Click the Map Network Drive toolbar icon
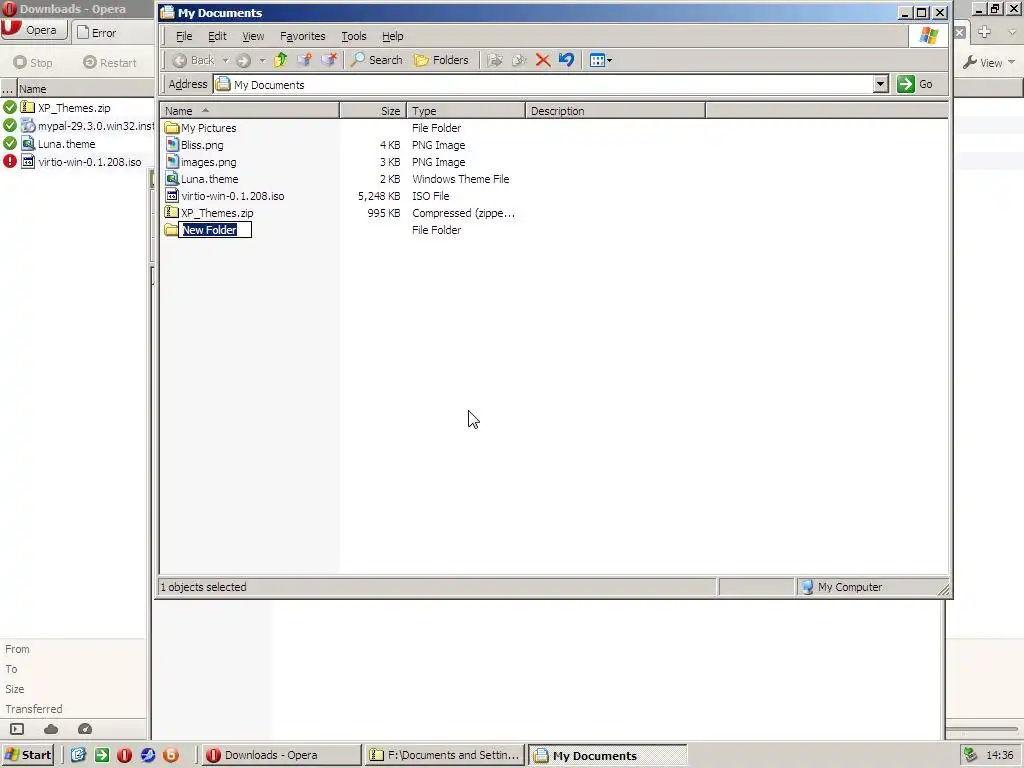The height and width of the screenshot is (768, 1024). [304, 60]
